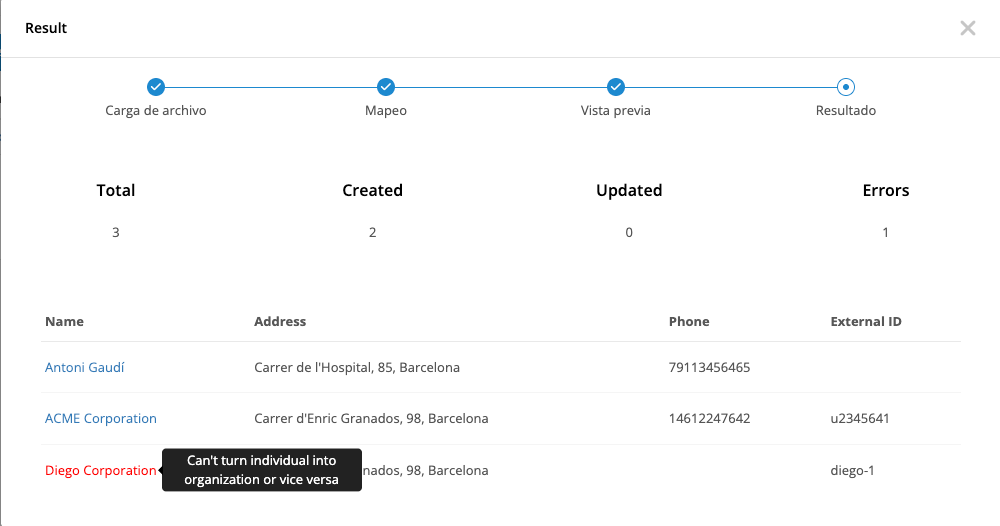Select the Carga de archivo step label
The width and height of the screenshot is (1000, 526).
(156, 110)
